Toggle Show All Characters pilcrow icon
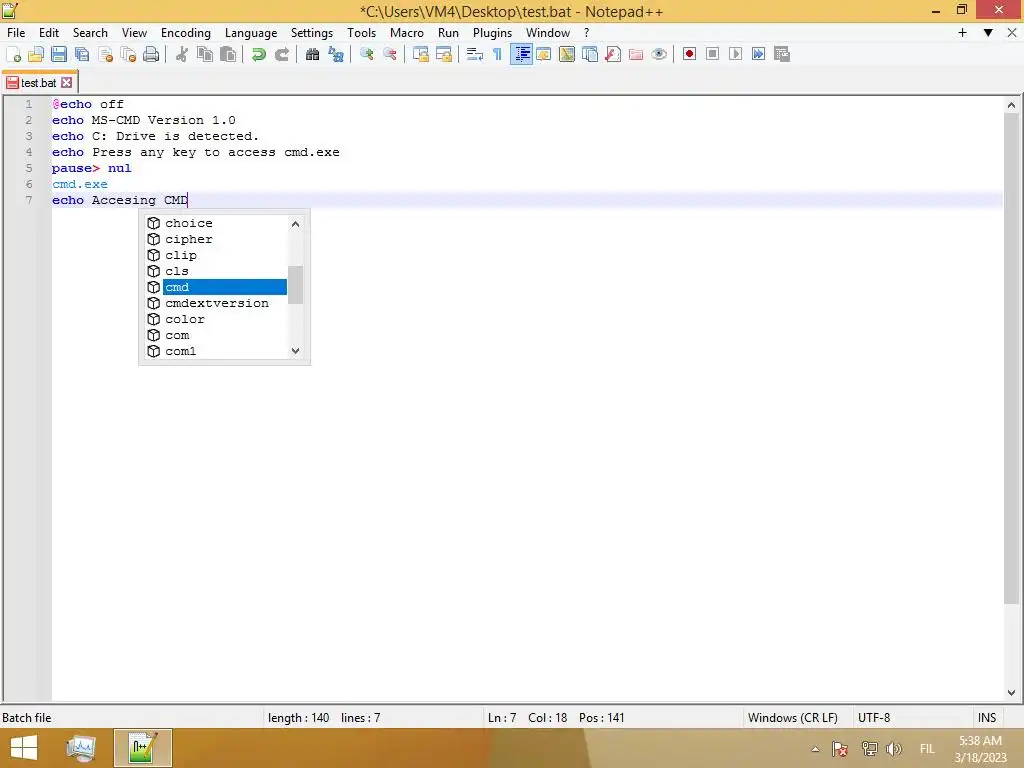 point(498,54)
